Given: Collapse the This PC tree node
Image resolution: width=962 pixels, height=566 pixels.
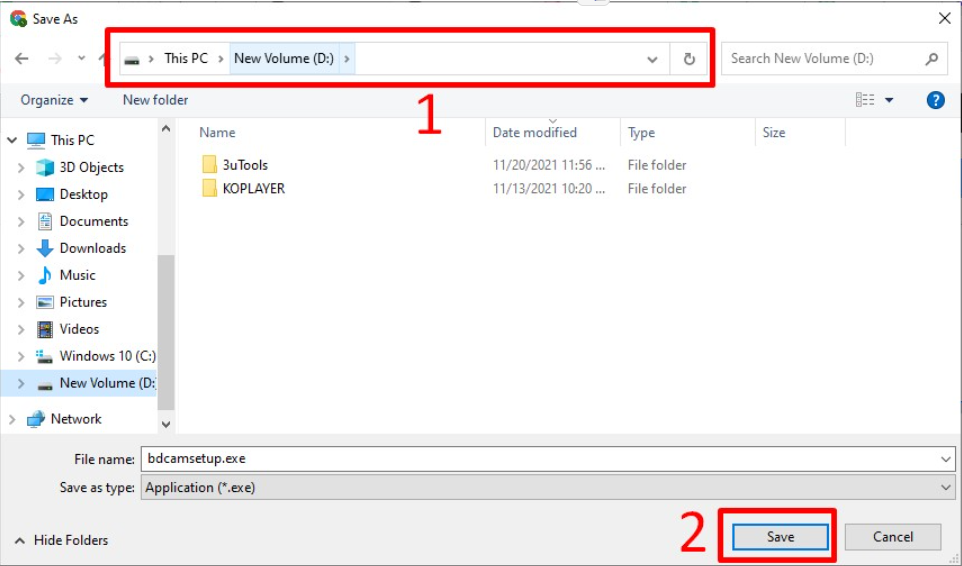Looking at the screenshot, I should click(x=12, y=140).
